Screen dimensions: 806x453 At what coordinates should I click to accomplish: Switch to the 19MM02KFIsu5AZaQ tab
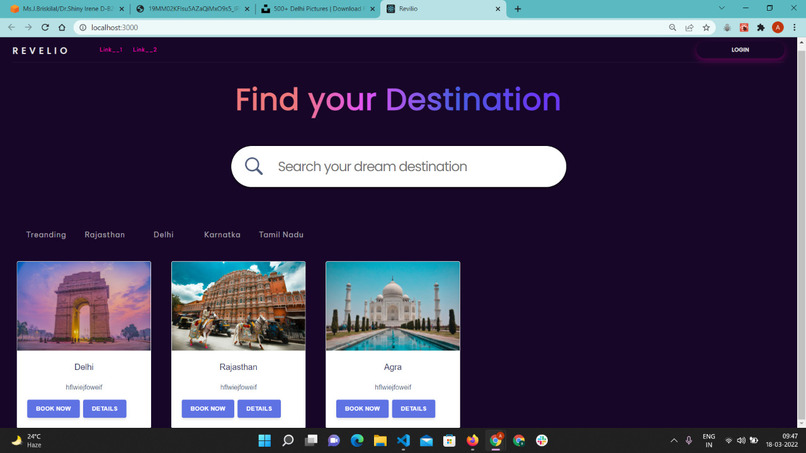tap(193, 9)
